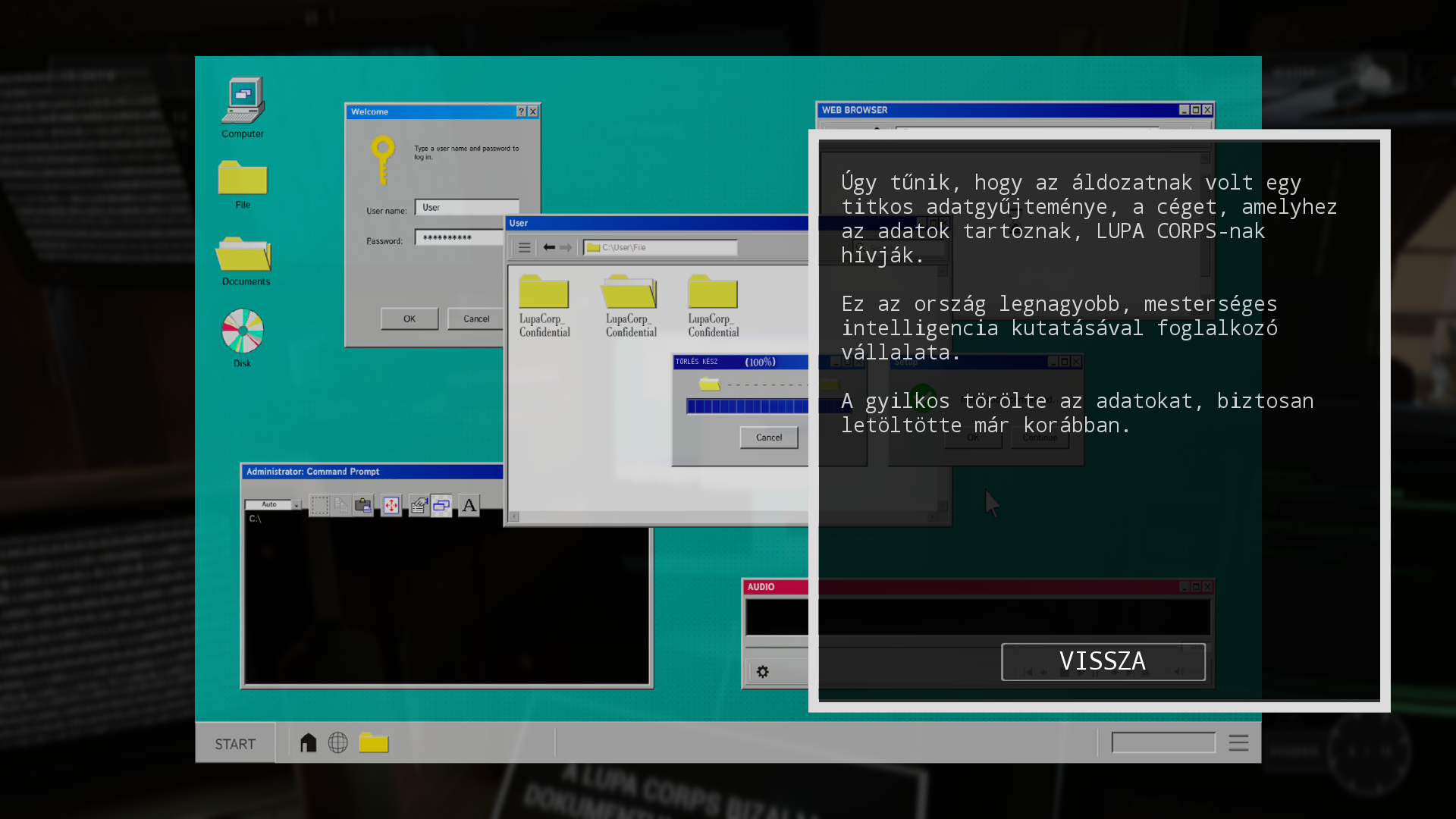Cancel the deletion progress dialog
Viewport: 1456px width, 819px height.
click(x=769, y=438)
